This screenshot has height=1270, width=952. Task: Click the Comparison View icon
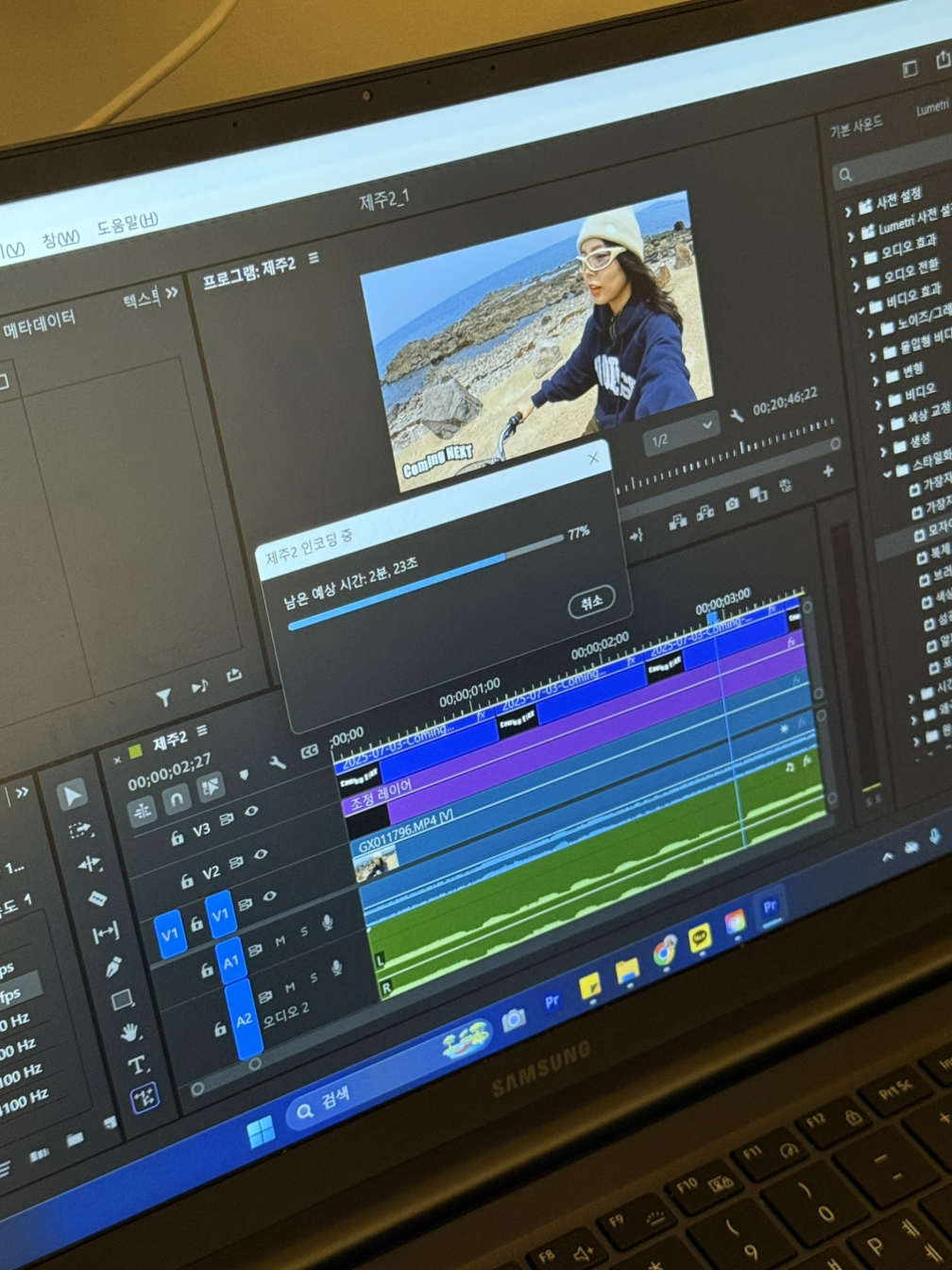(x=758, y=496)
